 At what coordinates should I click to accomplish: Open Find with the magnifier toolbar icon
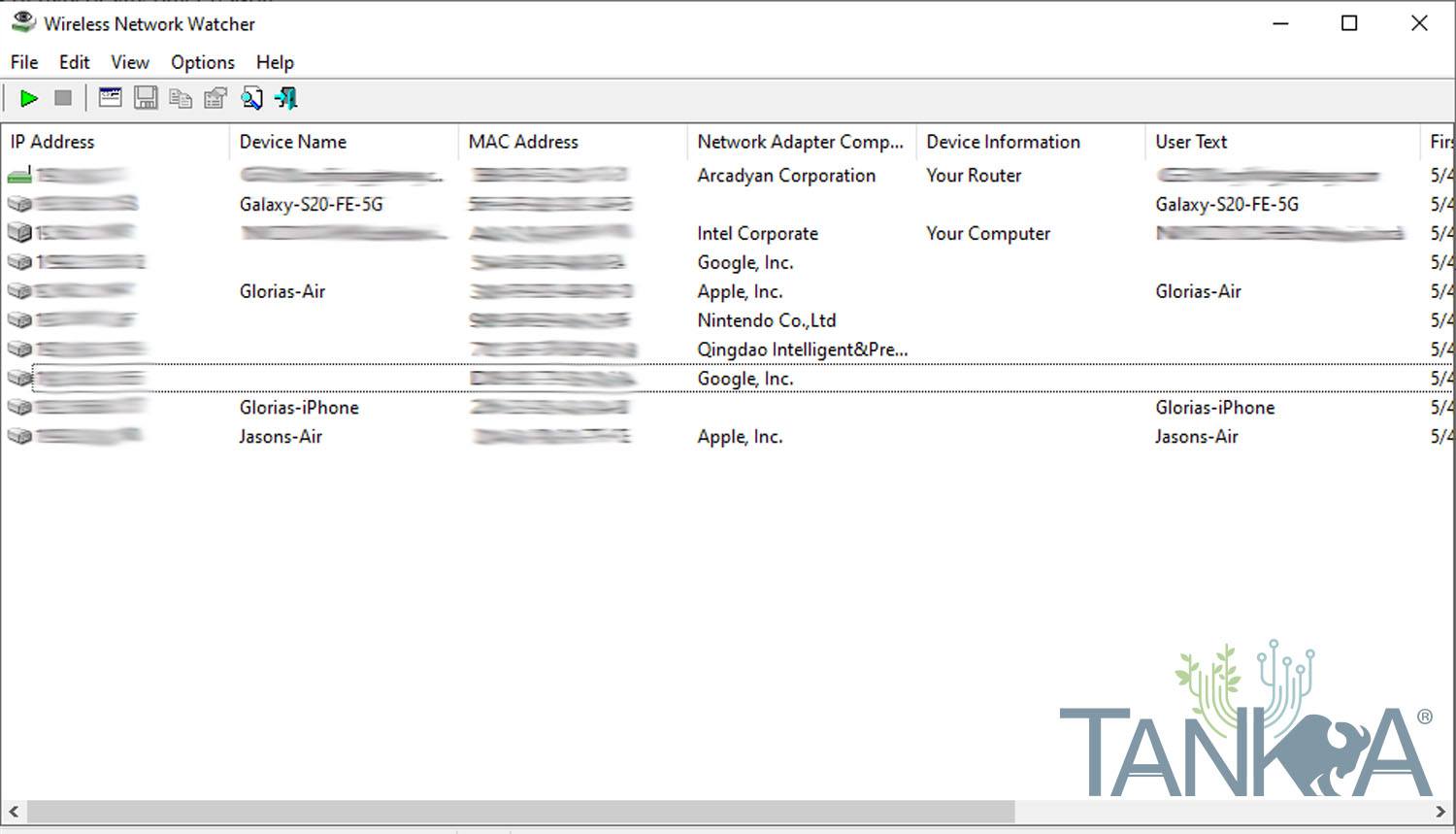click(x=251, y=98)
